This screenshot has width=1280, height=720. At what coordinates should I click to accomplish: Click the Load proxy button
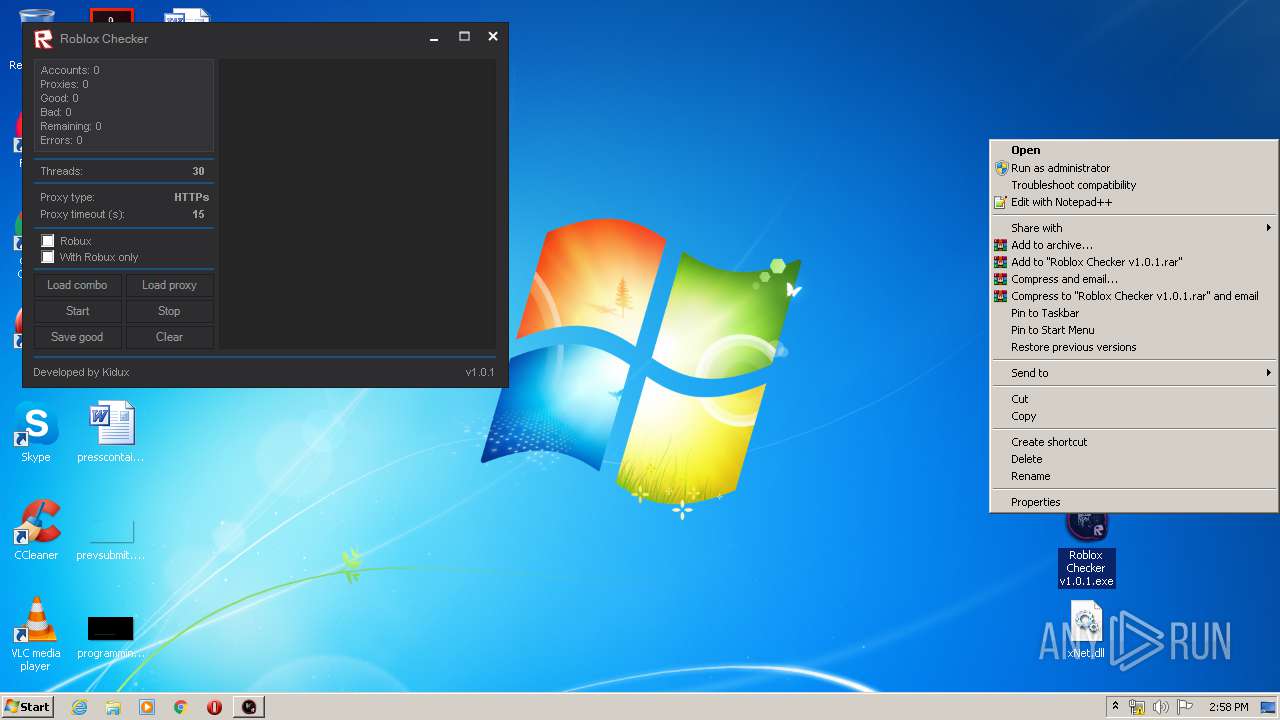(169, 285)
